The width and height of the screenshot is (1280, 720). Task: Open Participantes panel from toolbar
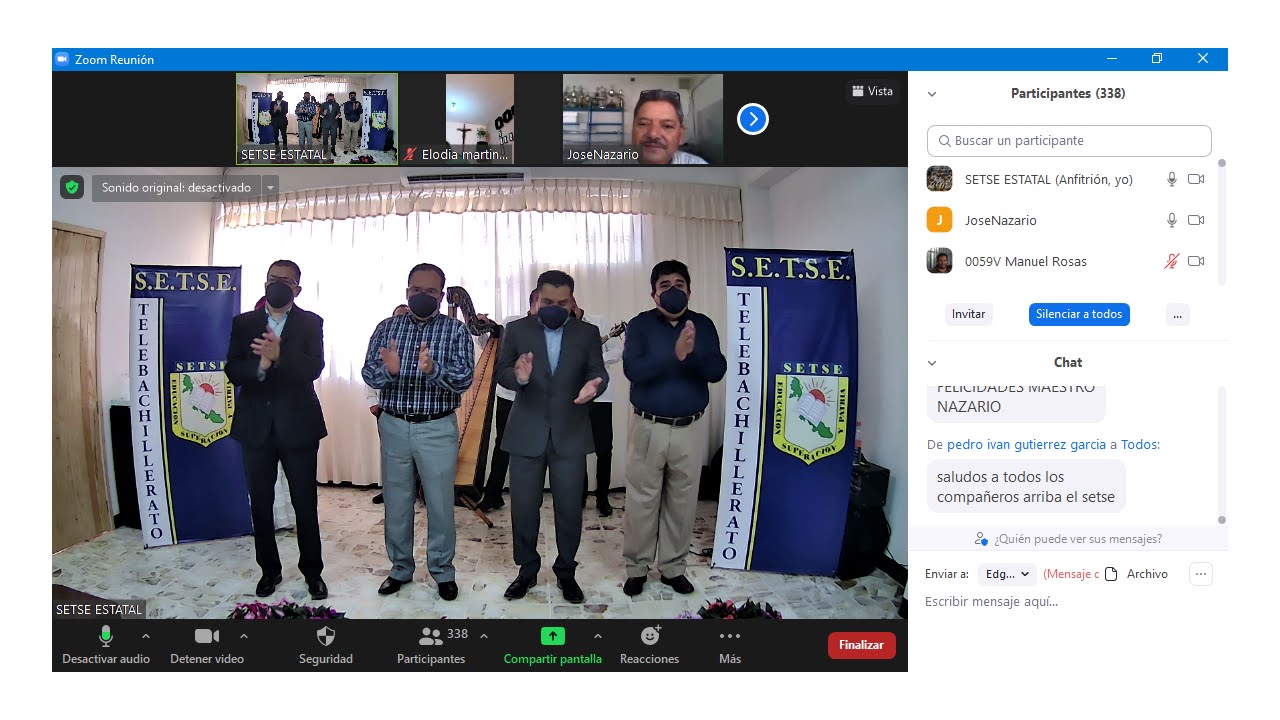coord(431,645)
